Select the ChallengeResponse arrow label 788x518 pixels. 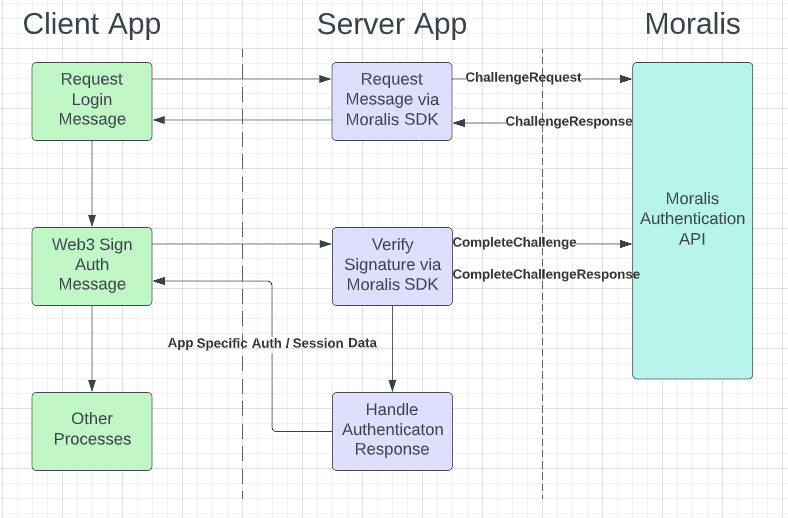tap(569, 121)
